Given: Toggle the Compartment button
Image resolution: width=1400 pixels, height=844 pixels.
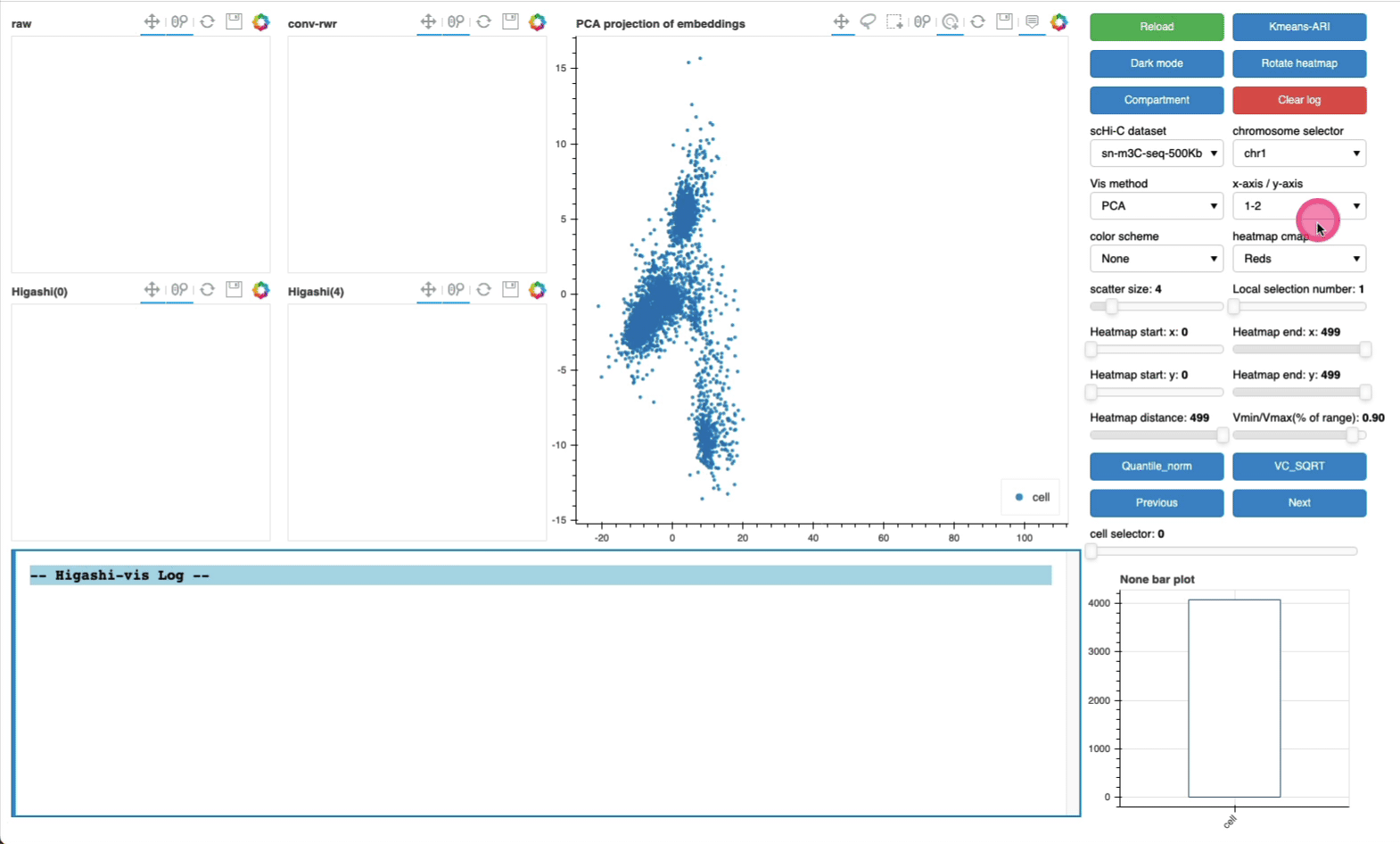Looking at the screenshot, I should click(x=1157, y=100).
